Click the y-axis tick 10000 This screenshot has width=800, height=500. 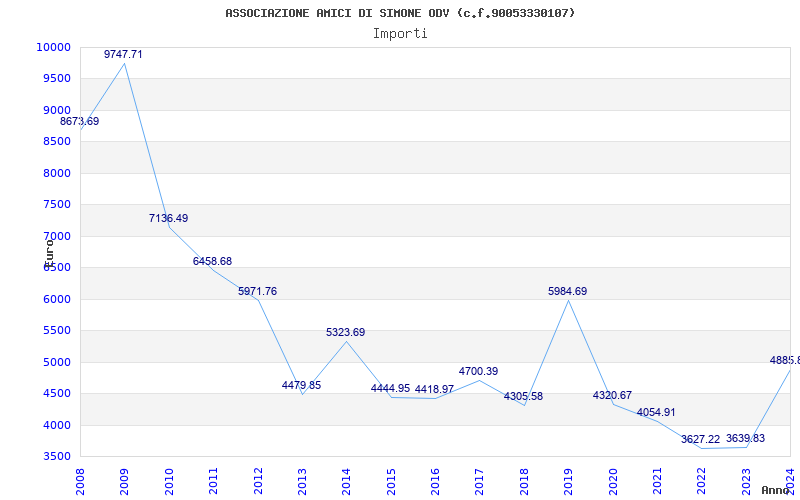click(x=53, y=47)
